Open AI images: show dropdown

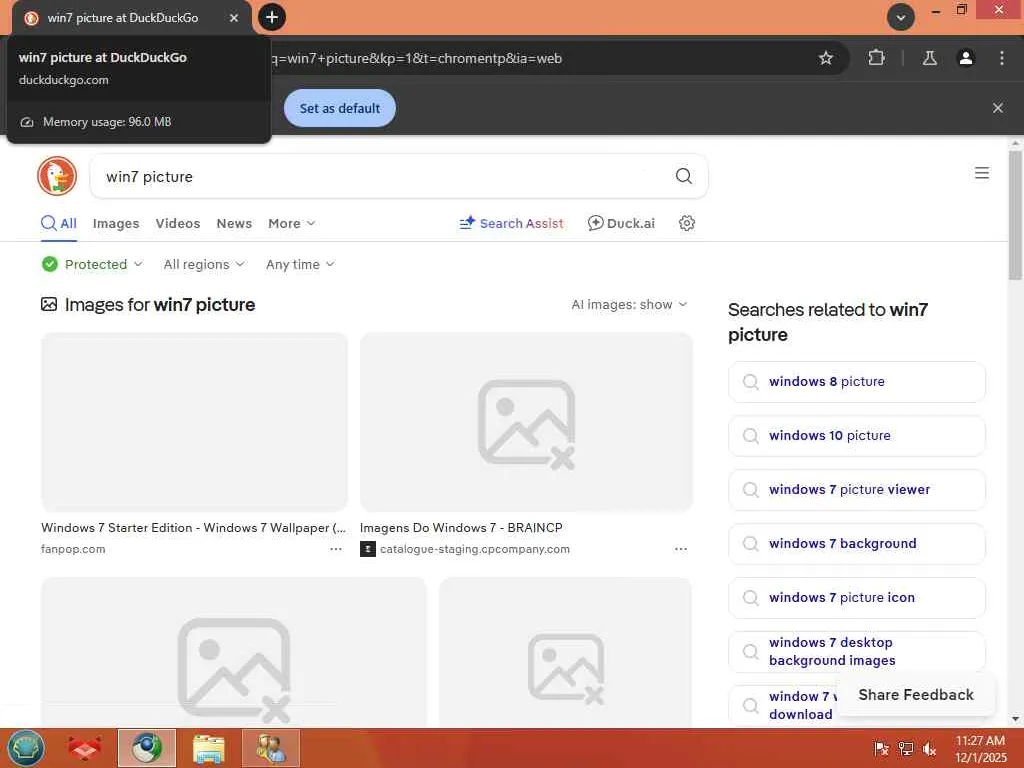pyautogui.click(x=629, y=304)
